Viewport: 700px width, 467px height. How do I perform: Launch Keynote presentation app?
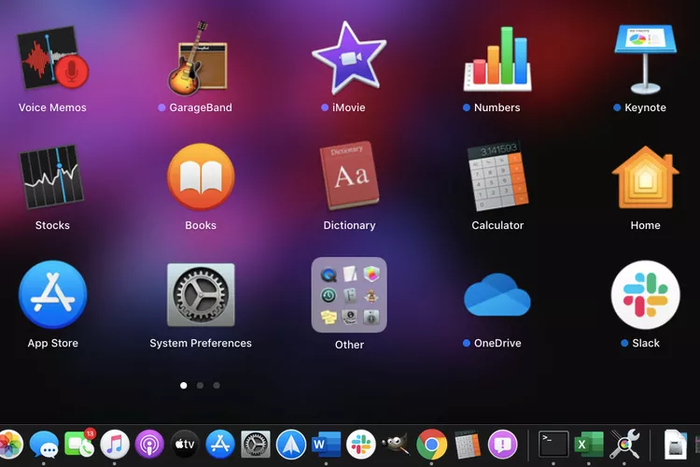pos(645,59)
